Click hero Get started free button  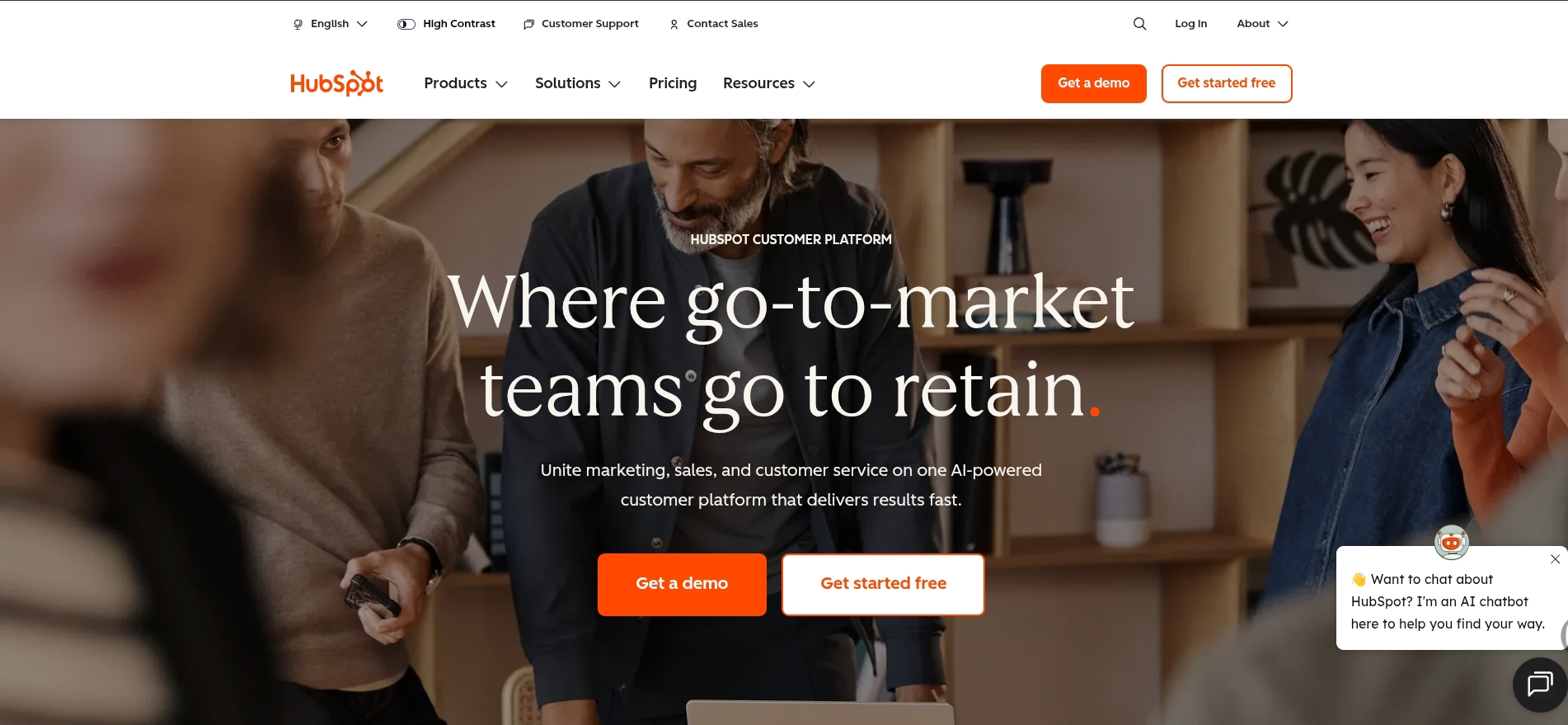tap(883, 584)
